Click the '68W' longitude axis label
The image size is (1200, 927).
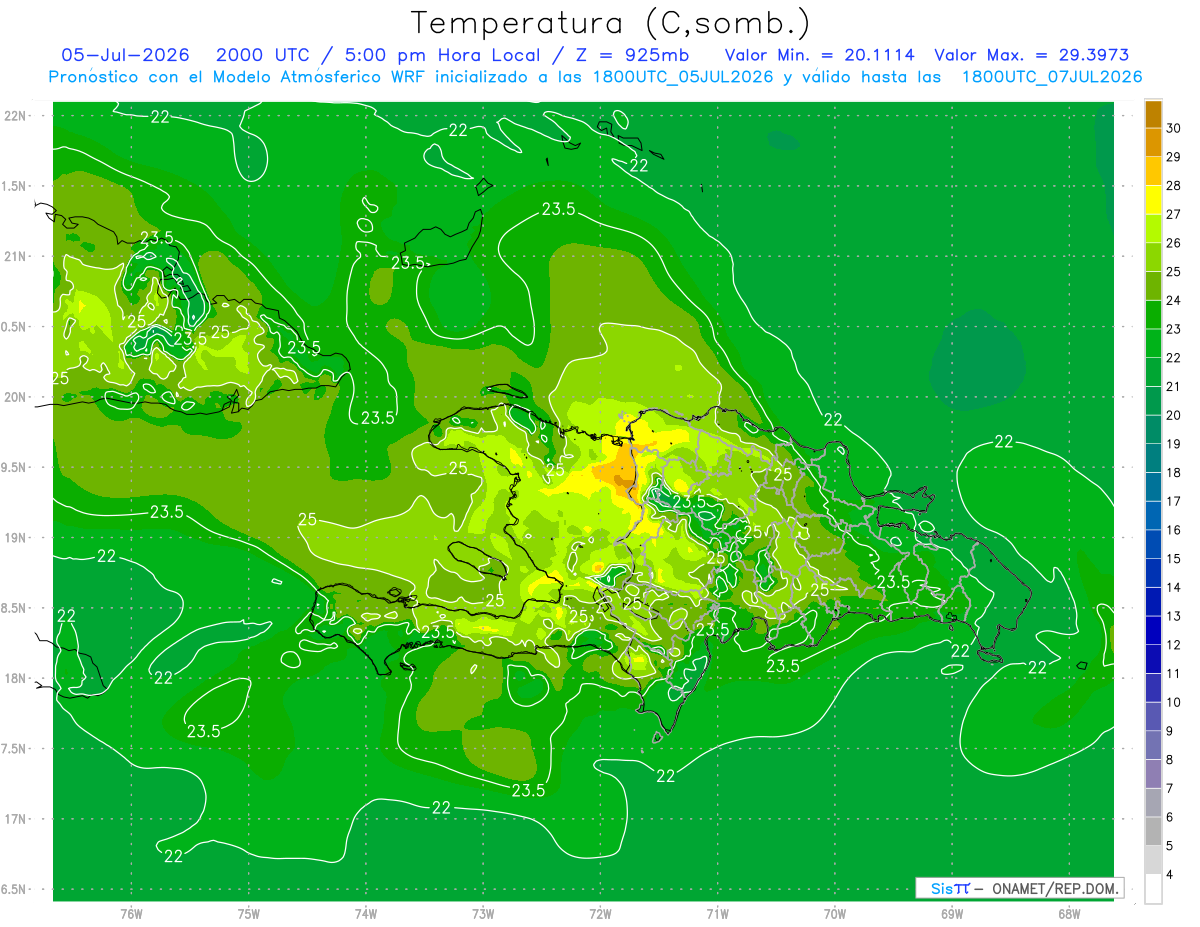click(x=1069, y=914)
